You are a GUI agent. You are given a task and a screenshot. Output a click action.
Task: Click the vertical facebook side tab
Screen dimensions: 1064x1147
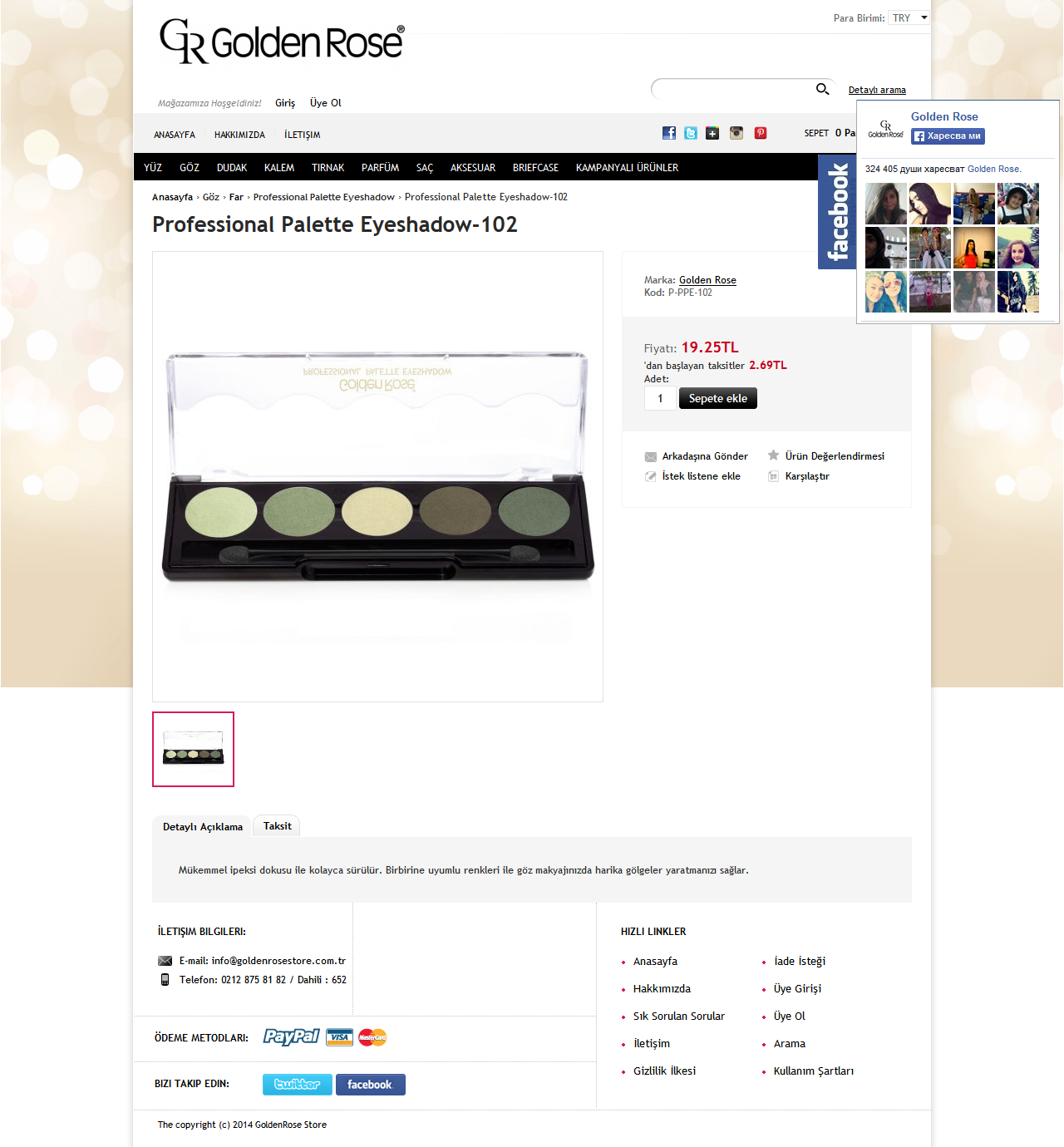(837, 212)
